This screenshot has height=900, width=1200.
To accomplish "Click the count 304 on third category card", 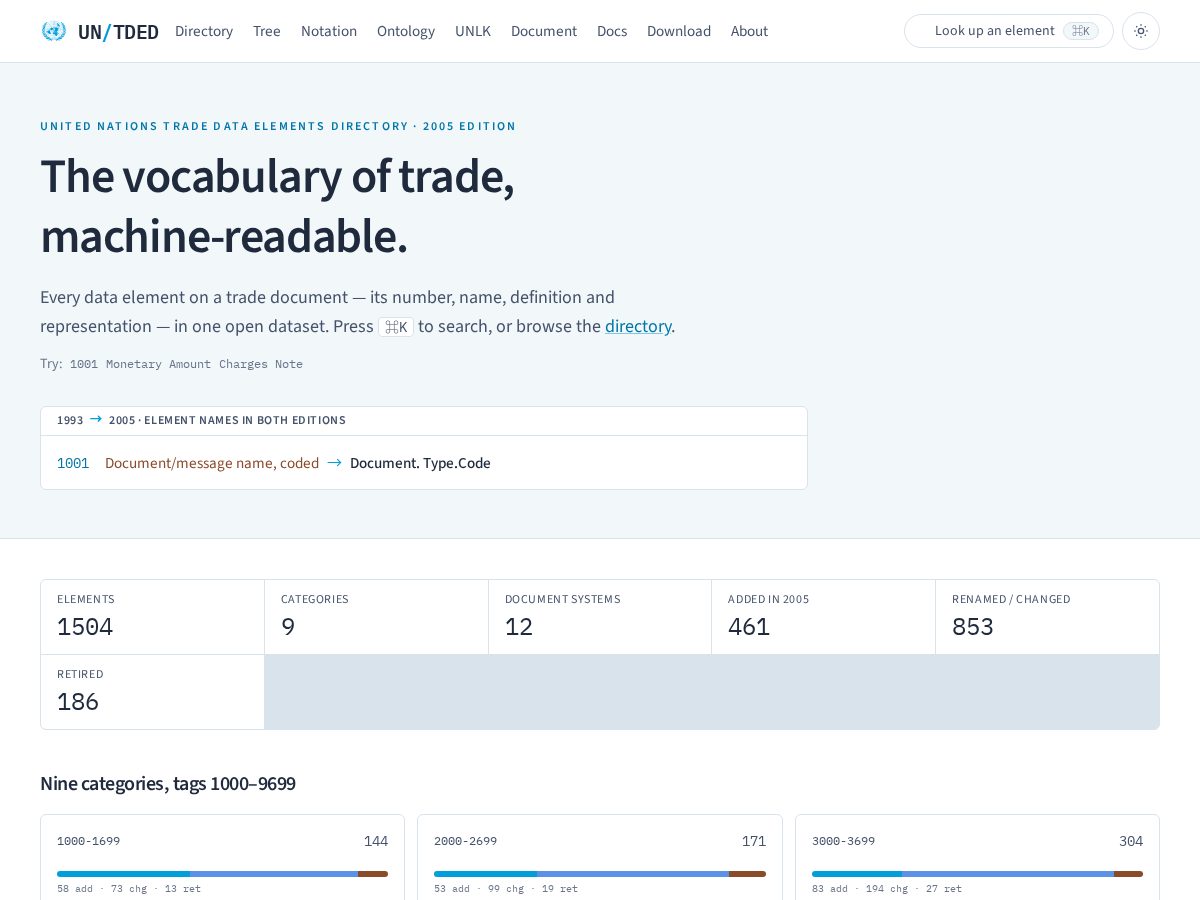I will pos(1131,841).
